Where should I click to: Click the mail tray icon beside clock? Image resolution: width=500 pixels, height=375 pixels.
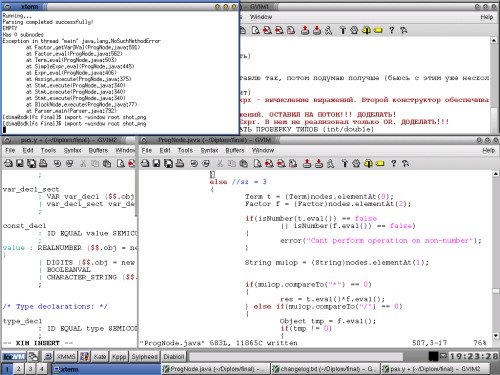(x=443, y=356)
